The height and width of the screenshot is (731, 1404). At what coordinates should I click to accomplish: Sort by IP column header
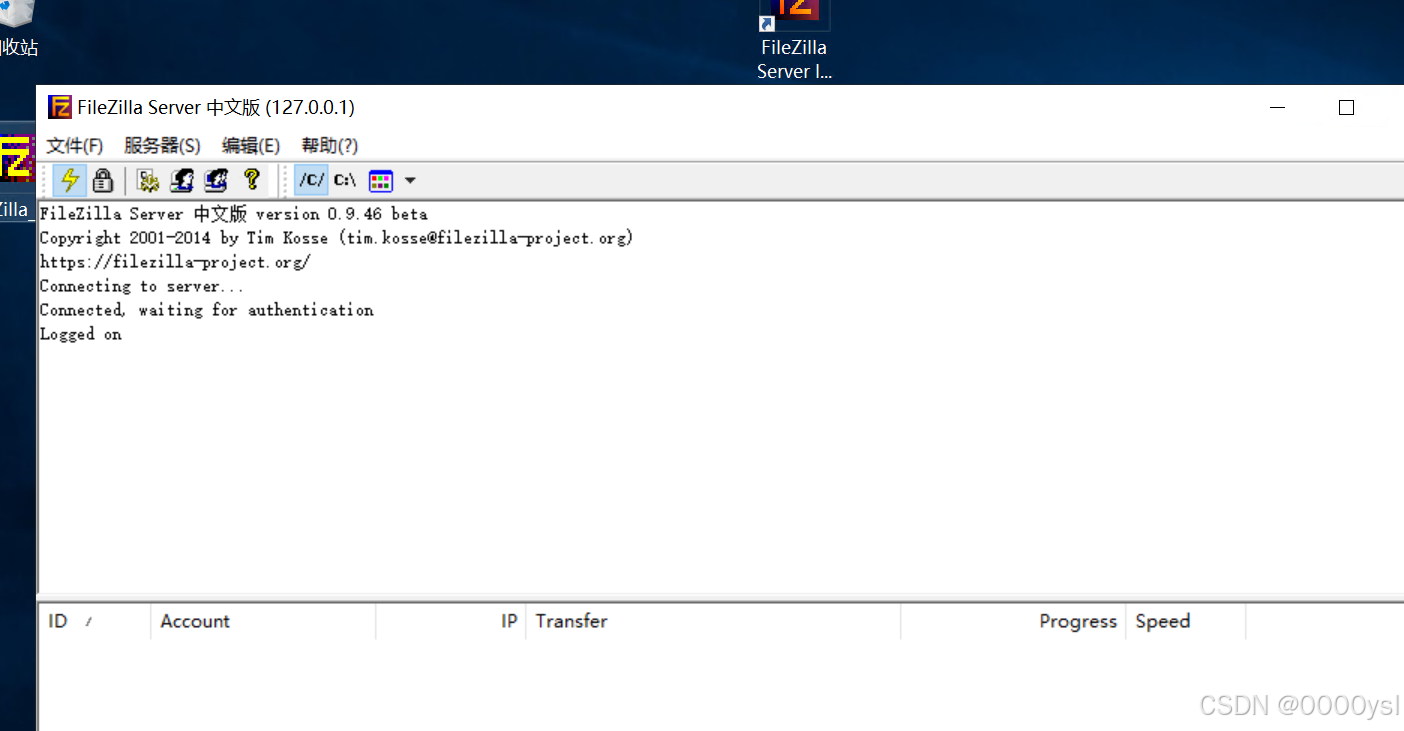point(451,621)
